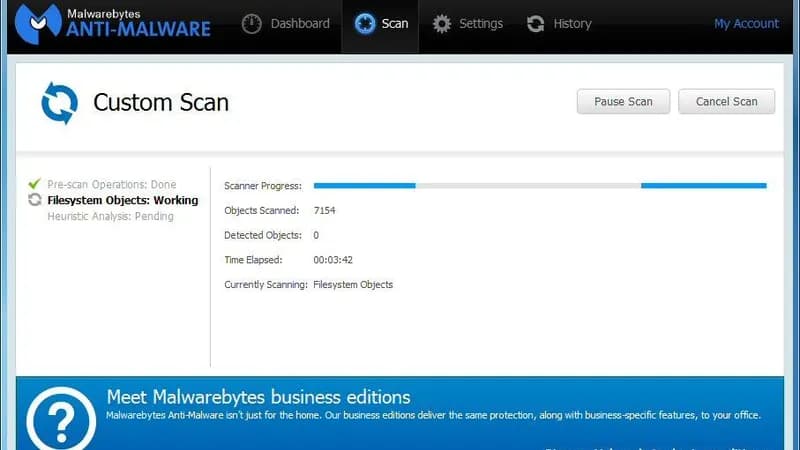Click the Dashboard gauge icon
This screenshot has width=800, height=450.
pyautogui.click(x=251, y=23)
